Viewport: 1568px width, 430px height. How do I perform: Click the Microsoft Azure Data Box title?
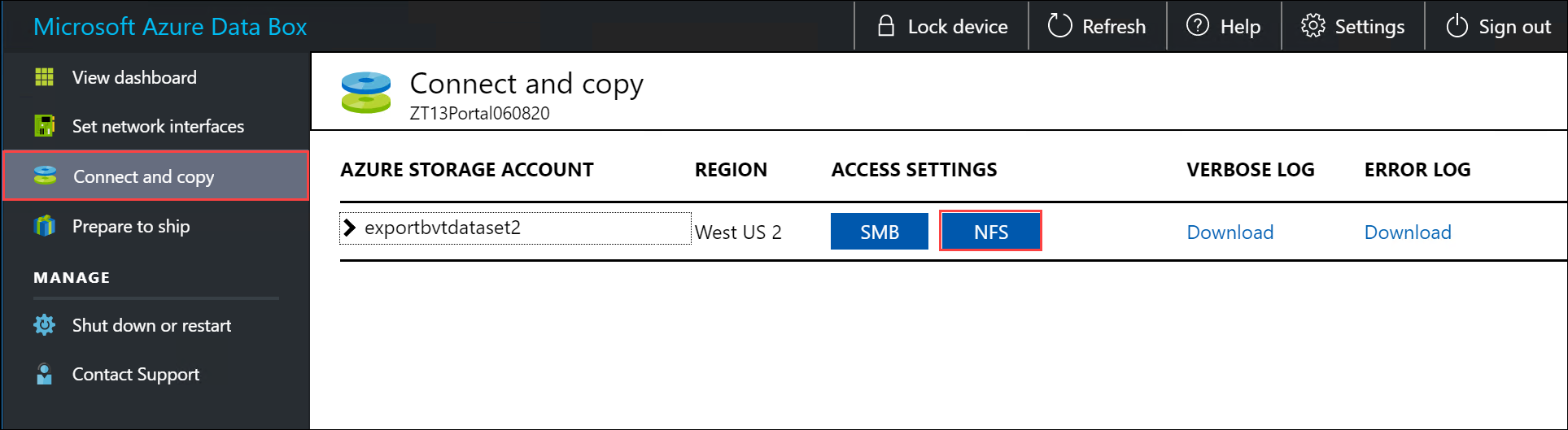[x=170, y=27]
